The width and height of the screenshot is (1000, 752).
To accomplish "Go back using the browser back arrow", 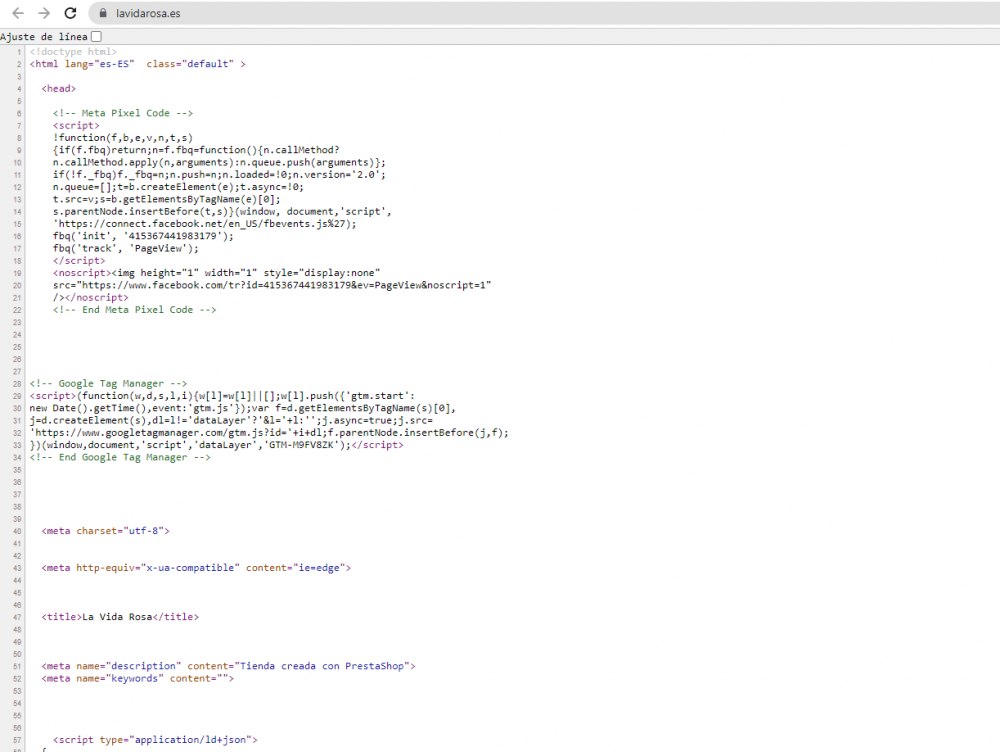I will [18, 13].
